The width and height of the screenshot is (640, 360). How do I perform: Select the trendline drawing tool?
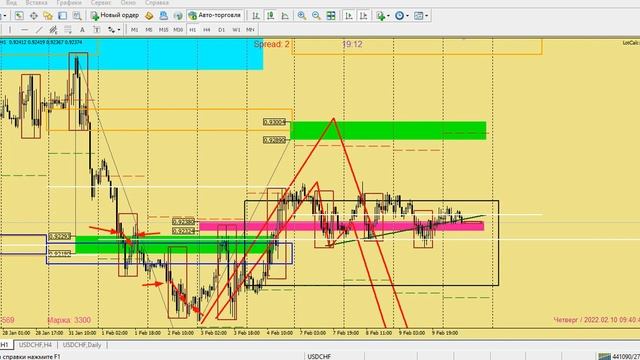click(x=39, y=30)
